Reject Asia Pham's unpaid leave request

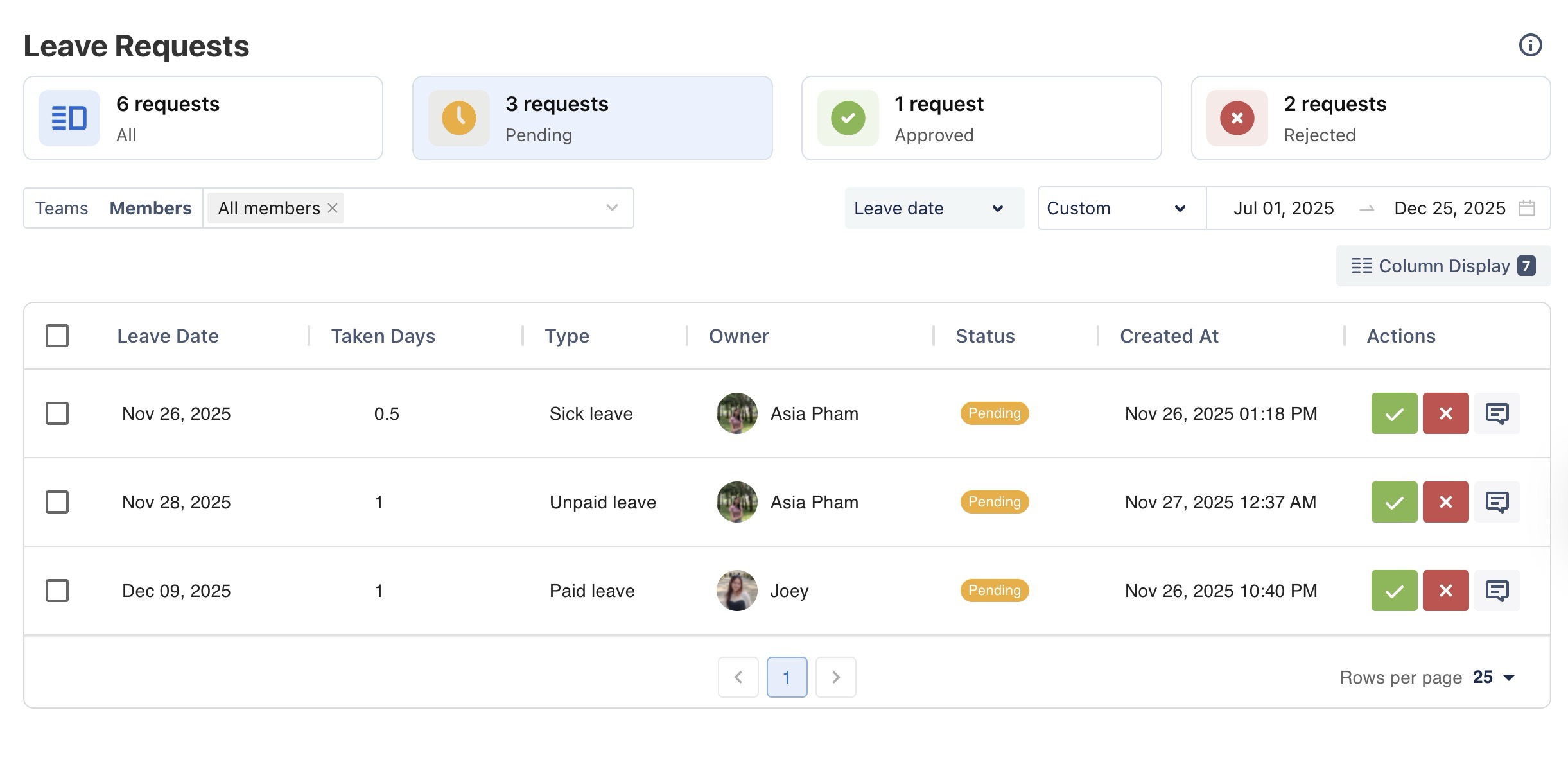pos(1445,502)
